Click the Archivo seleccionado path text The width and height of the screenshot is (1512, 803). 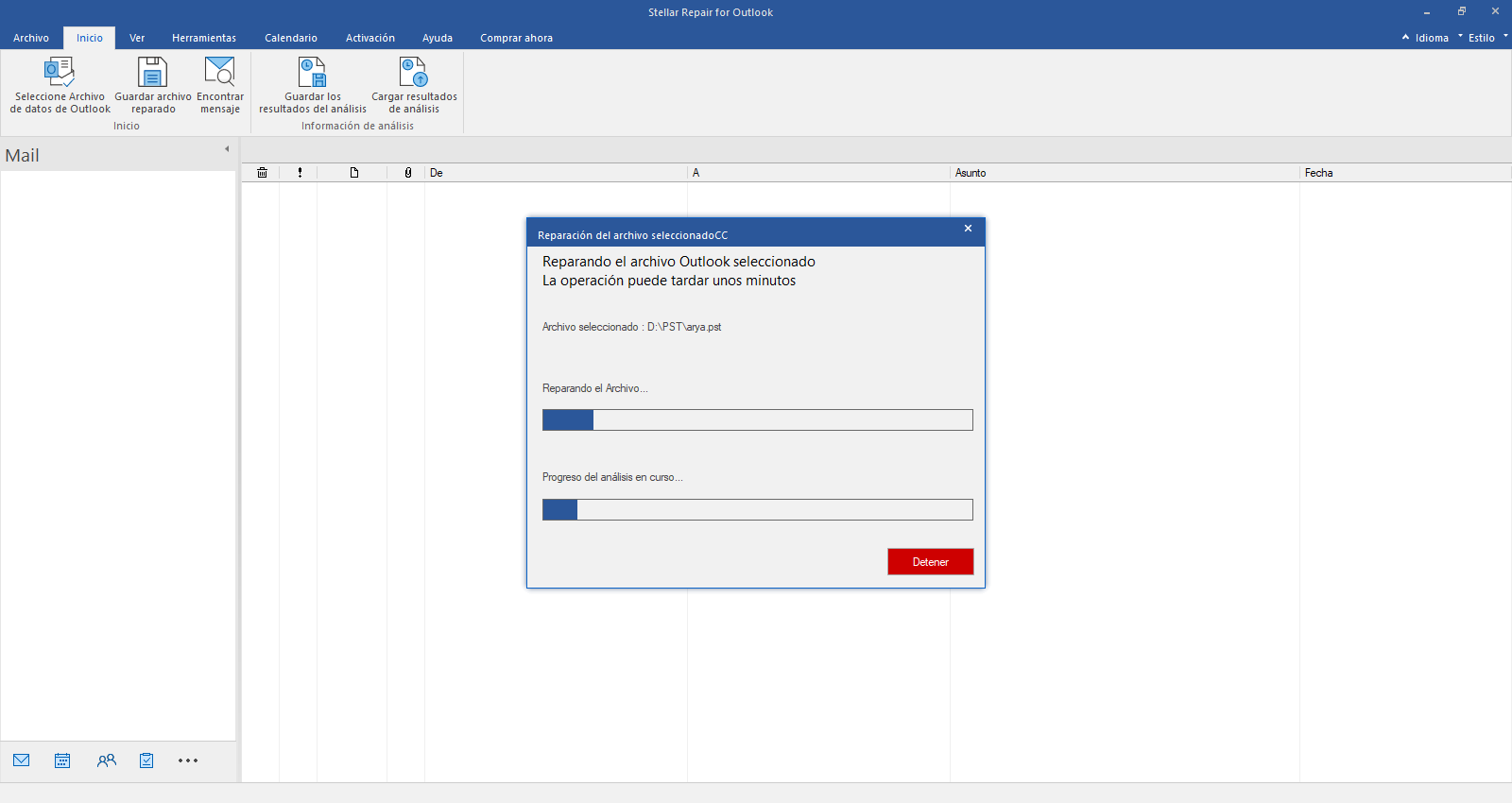(631, 327)
